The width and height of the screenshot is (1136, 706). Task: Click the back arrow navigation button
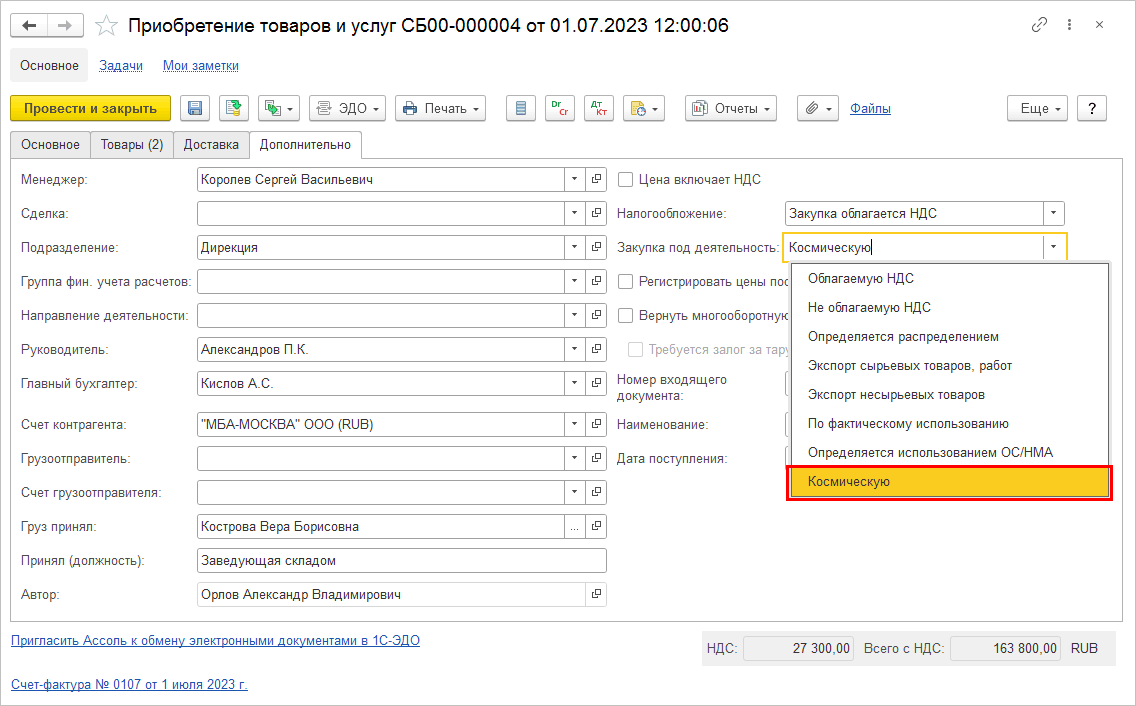click(30, 26)
